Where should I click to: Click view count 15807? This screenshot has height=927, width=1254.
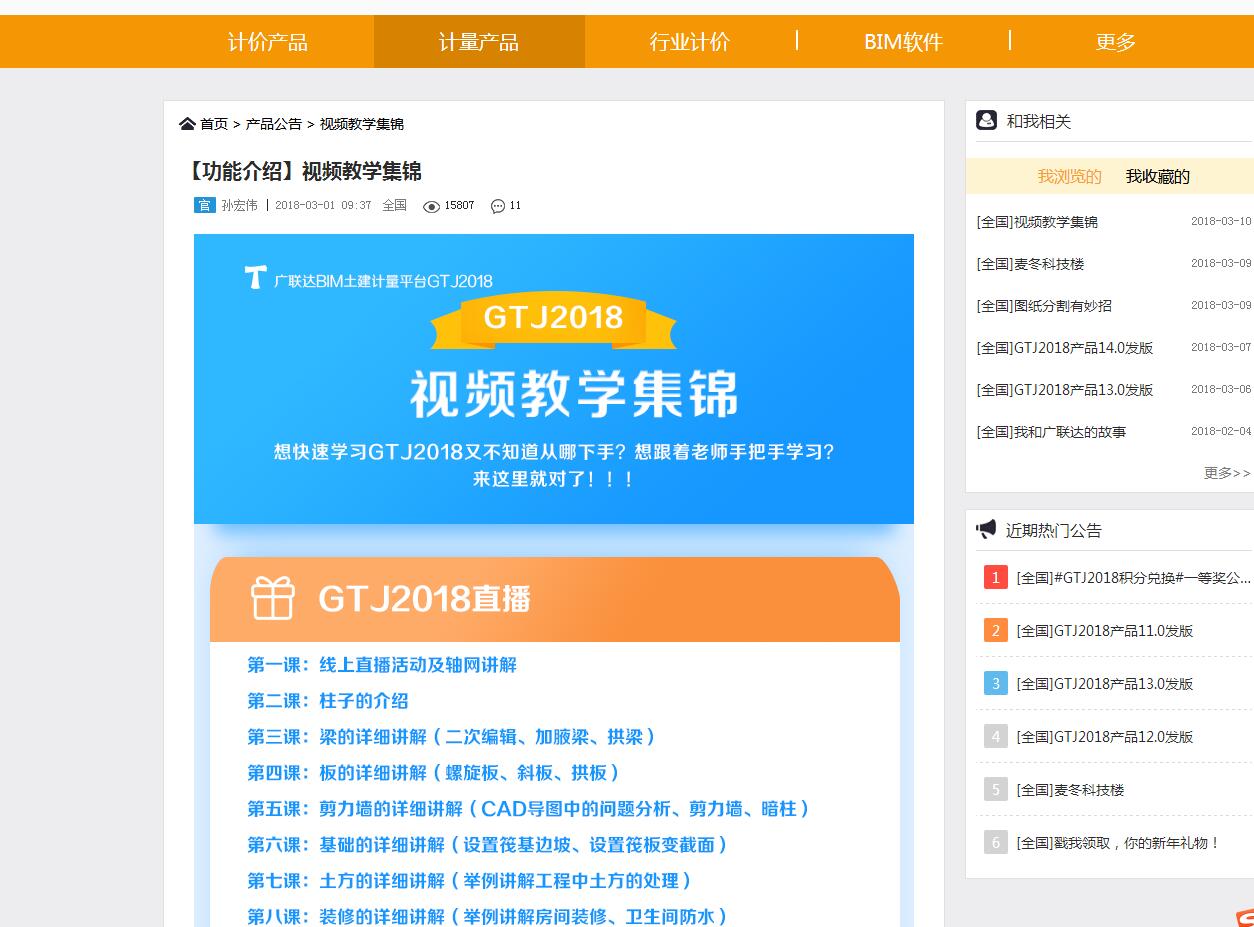point(459,205)
